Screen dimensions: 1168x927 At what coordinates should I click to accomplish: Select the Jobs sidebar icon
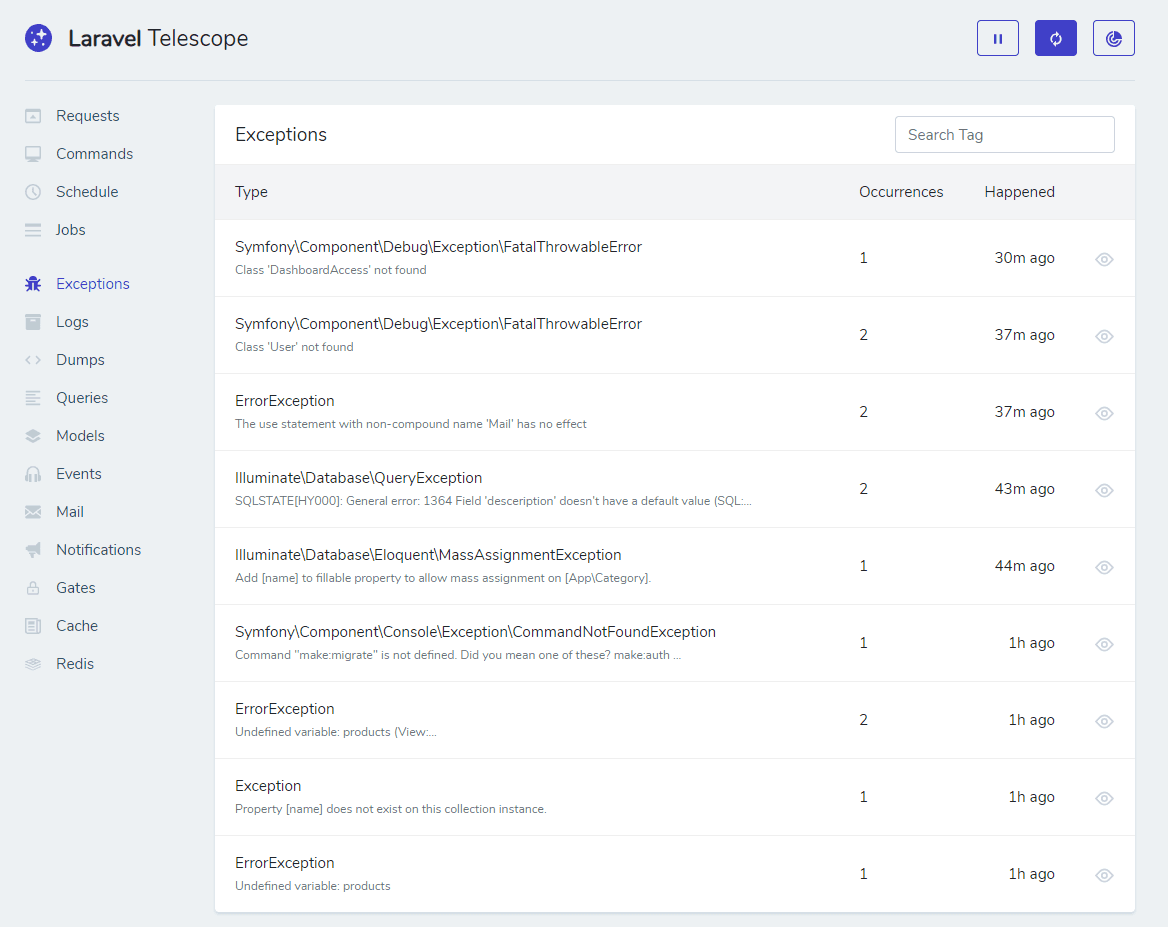(34, 229)
